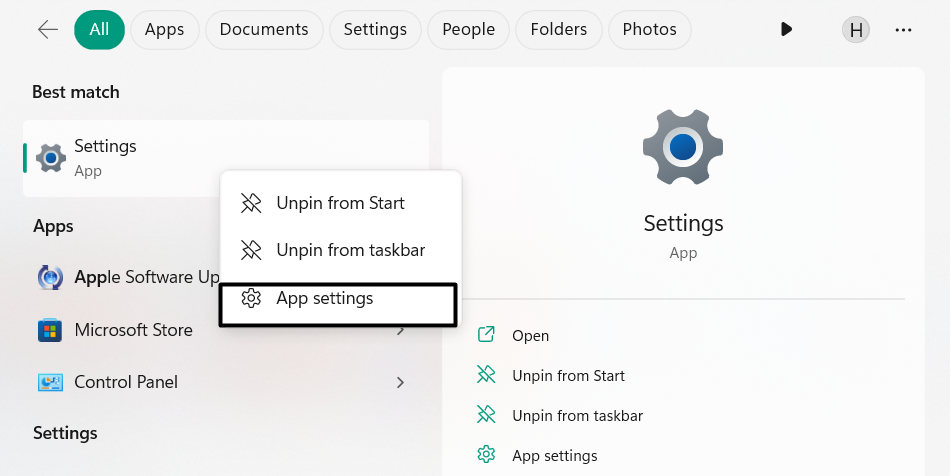Click the back arrow in search header

click(47, 30)
